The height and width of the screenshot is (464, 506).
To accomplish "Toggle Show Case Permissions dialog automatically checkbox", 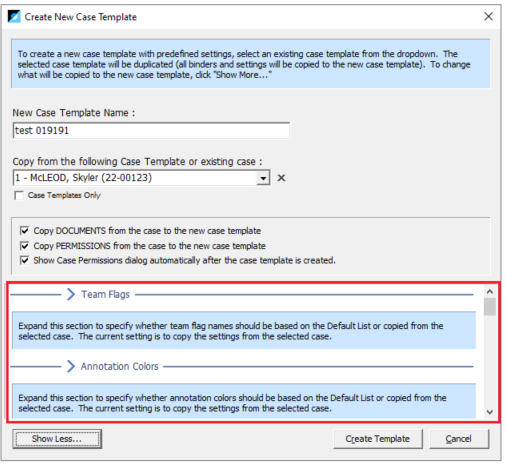I will (24, 260).
